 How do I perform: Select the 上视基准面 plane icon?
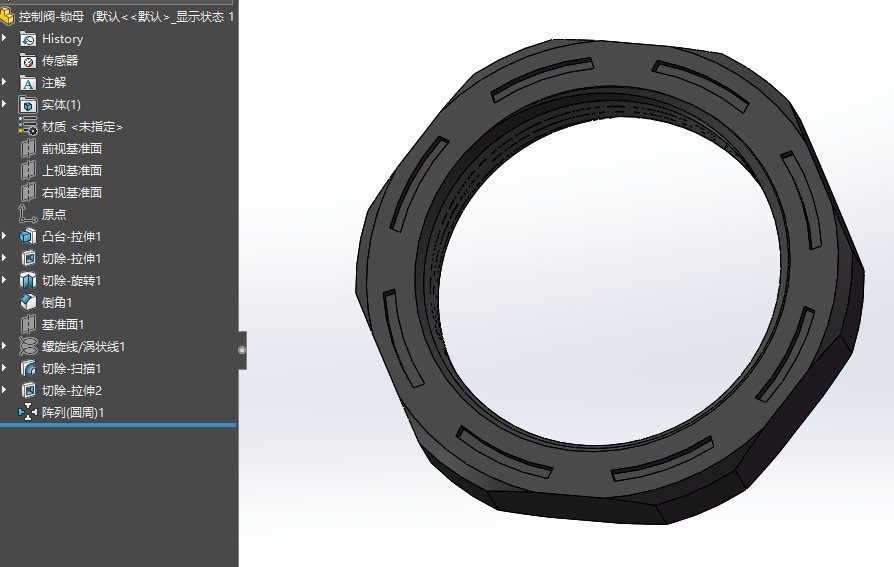[27, 171]
